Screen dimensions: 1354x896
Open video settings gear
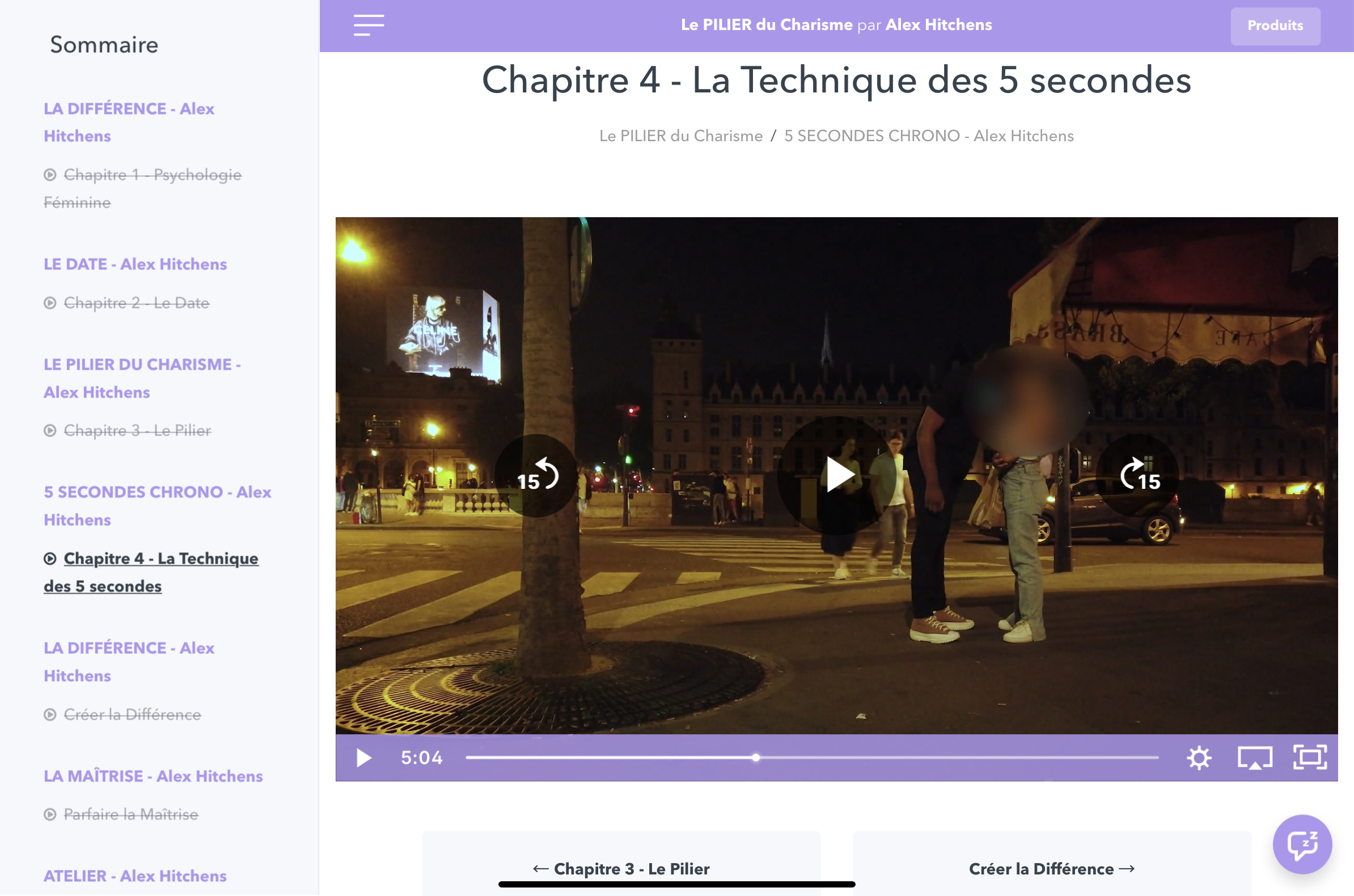point(1199,758)
